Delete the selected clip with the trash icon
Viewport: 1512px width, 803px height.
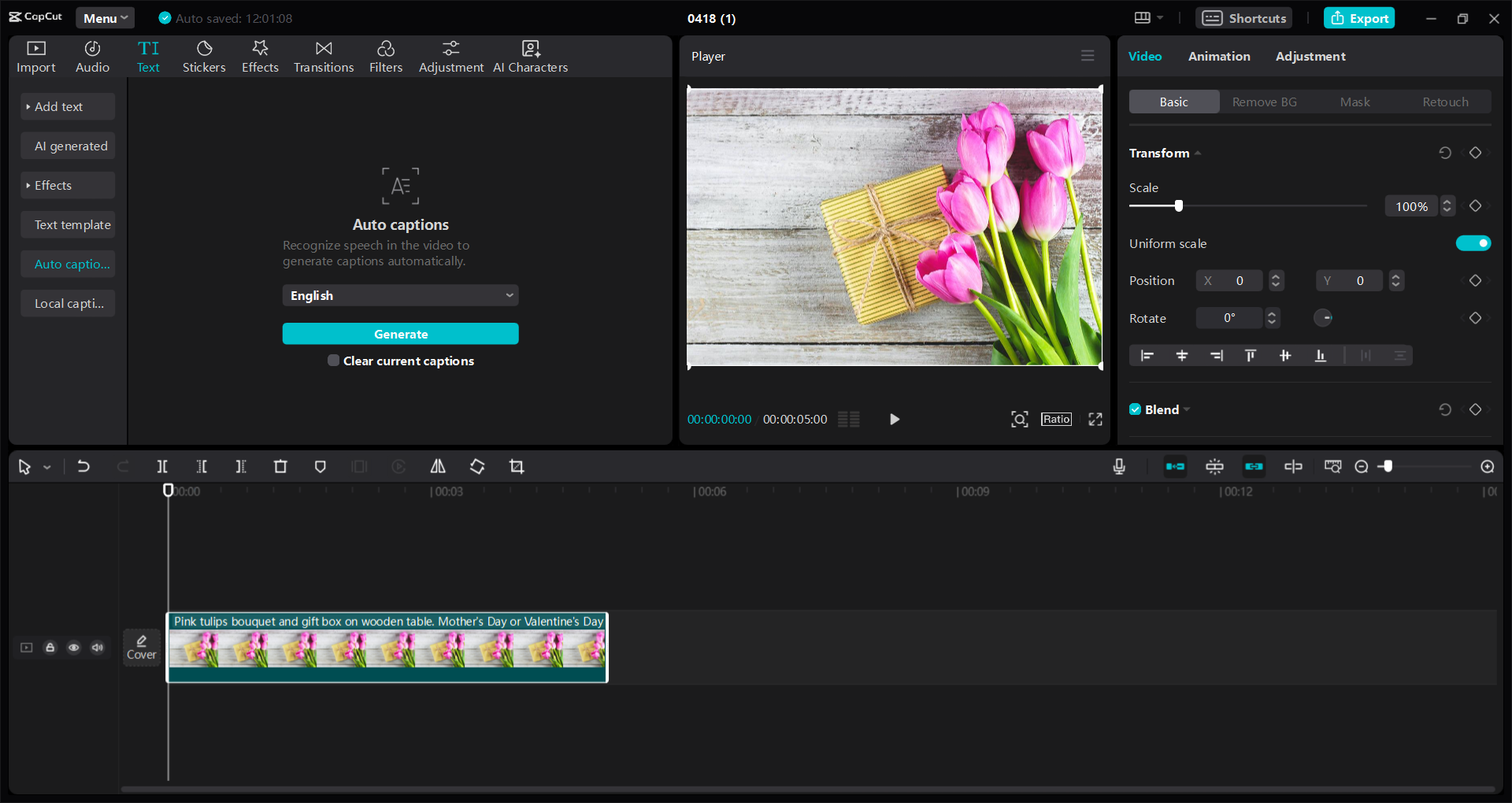click(280, 466)
